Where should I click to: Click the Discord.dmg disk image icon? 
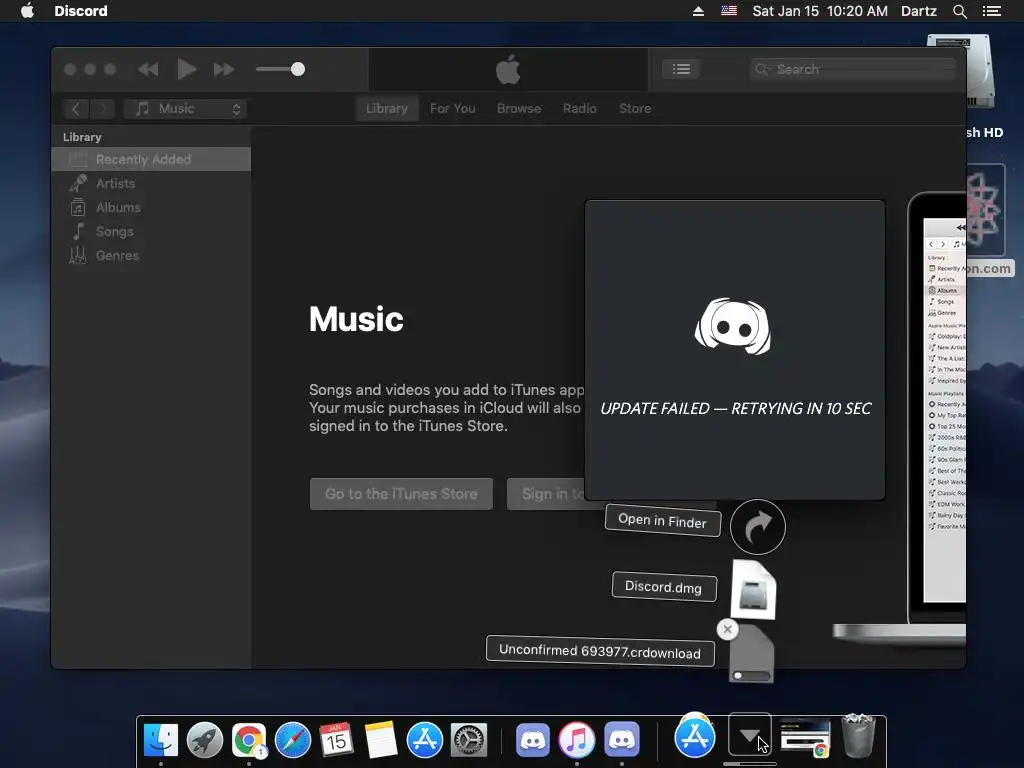click(753, 590)
